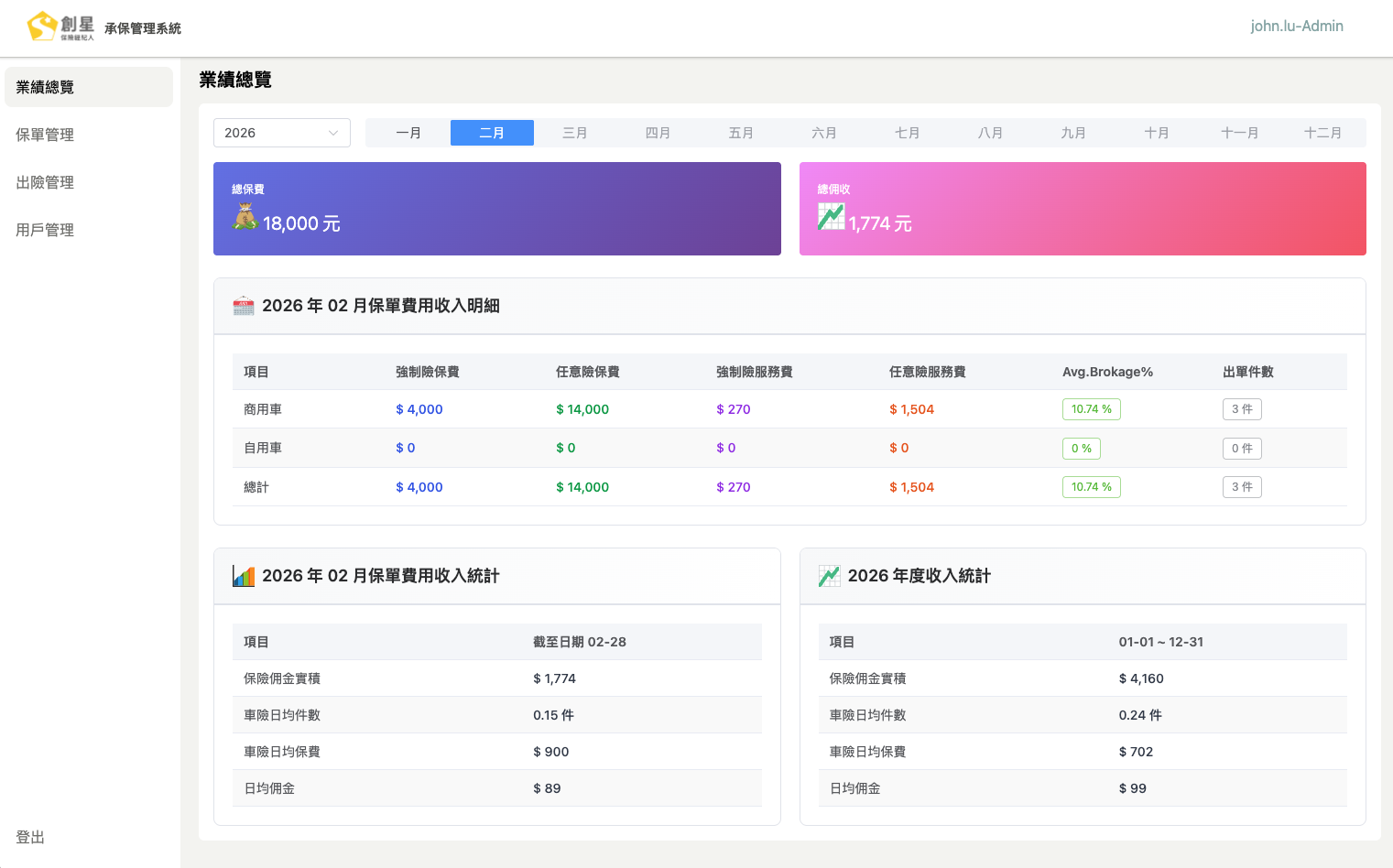Click the Avg.Brokage% column header
The height and width of the screenshot is (868, 1393).
point(1108,372)
